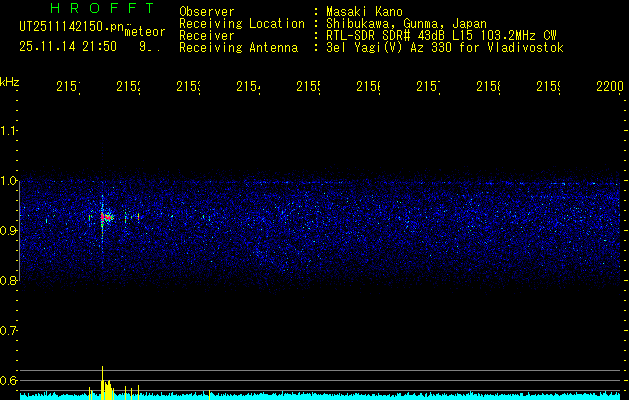
Task: Select the 3el Yagi(V) Az 330 antenna text
Action: [x=445, y=48]
